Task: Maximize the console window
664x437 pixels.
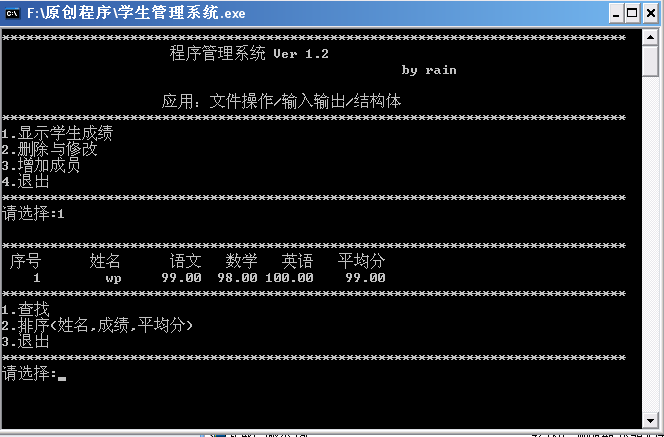Action: [x=632, y=14]
